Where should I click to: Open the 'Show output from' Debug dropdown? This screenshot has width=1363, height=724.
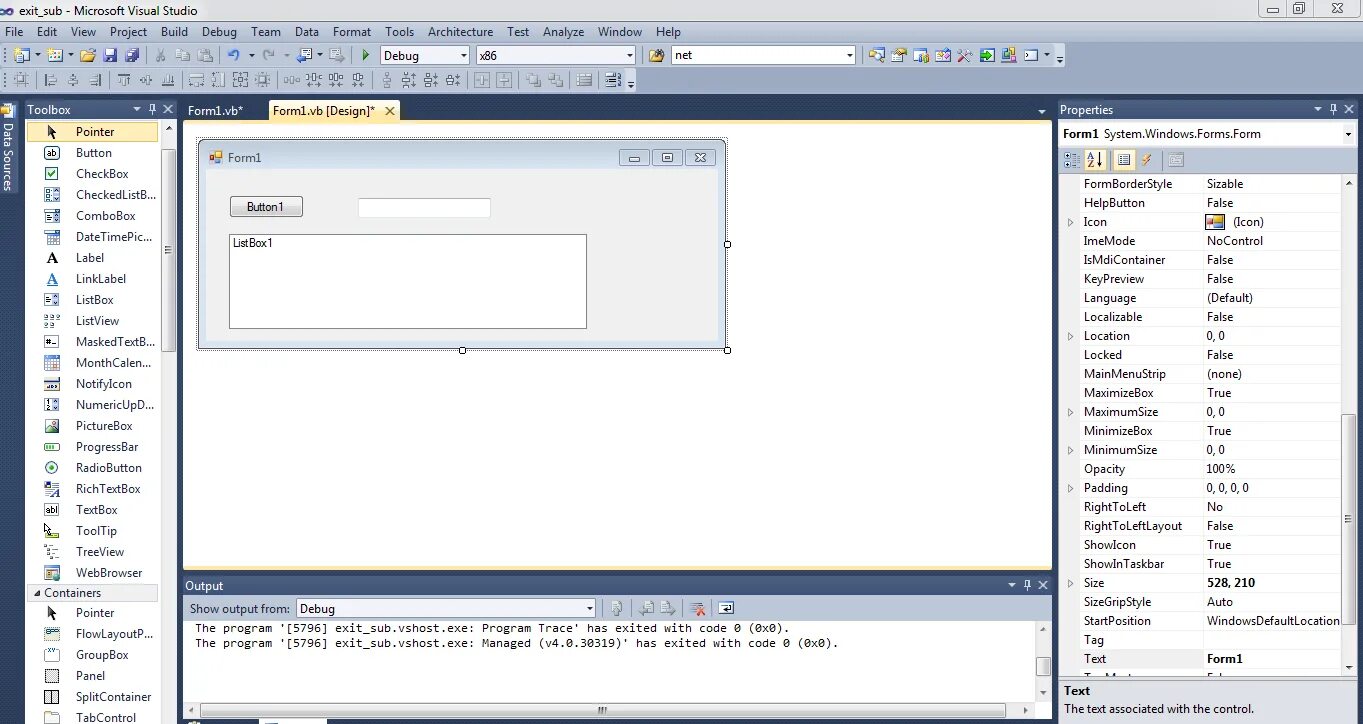click(x=589, y=608)
